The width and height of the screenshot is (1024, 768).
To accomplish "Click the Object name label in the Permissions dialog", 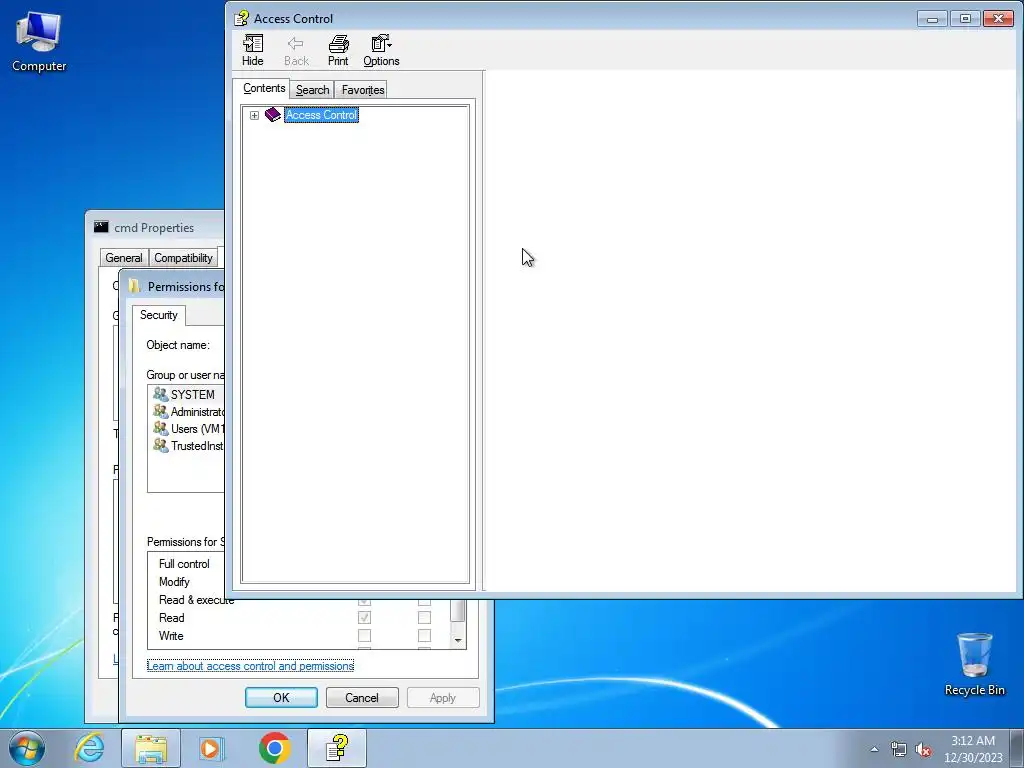I will [x=178, y=345].
